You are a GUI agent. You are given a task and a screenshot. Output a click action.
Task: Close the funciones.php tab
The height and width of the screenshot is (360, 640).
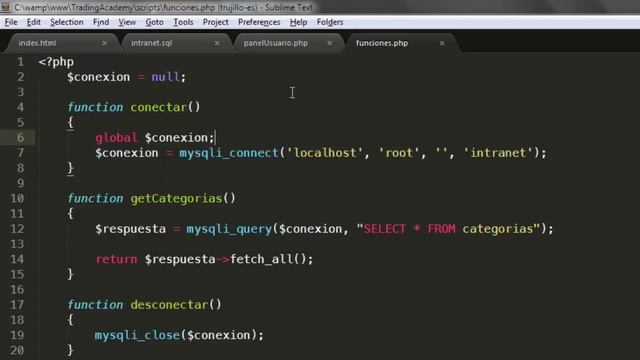pyautogui.click(x=442, y=43)
